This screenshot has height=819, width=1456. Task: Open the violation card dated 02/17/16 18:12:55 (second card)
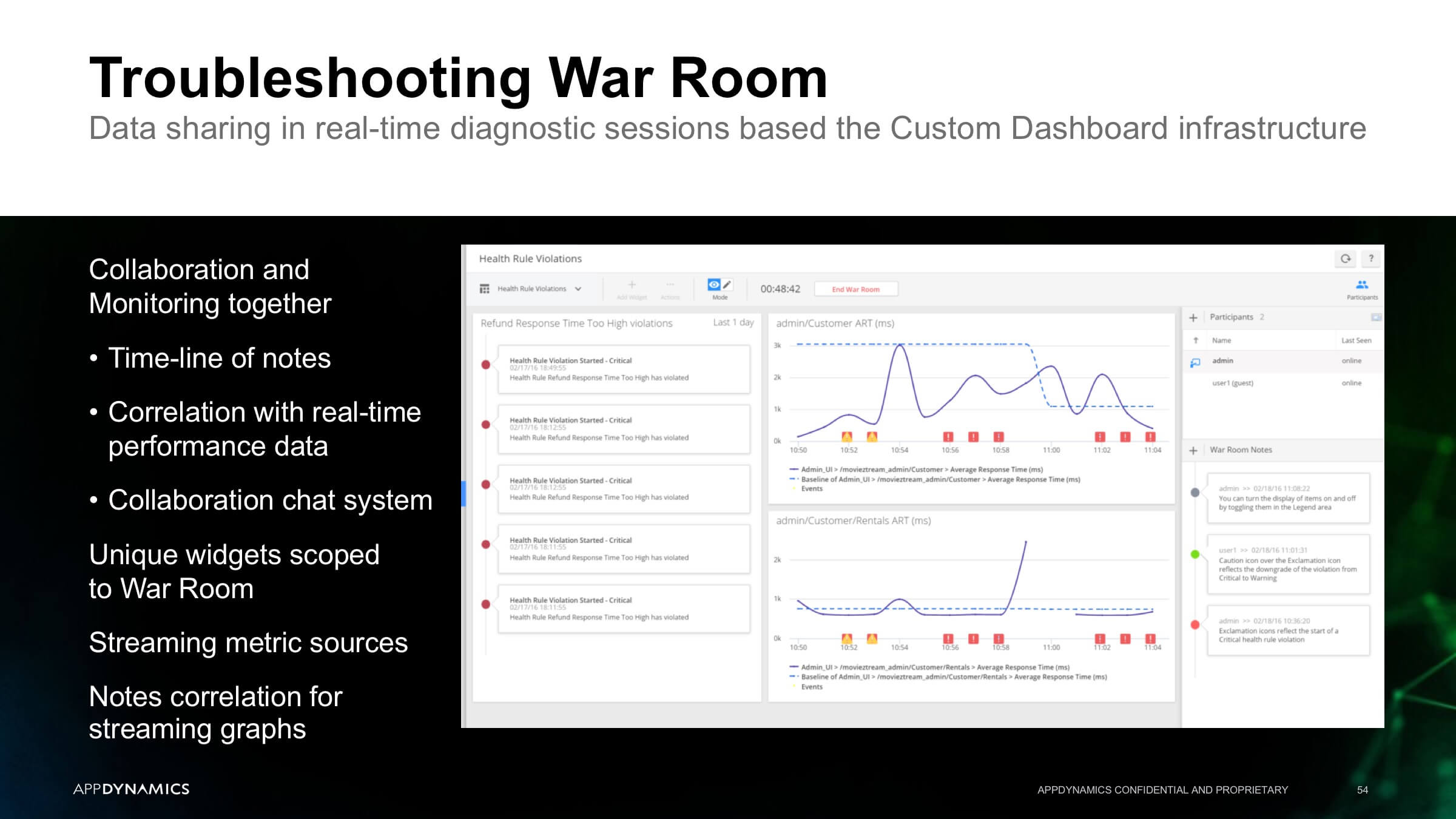point(624,429)
